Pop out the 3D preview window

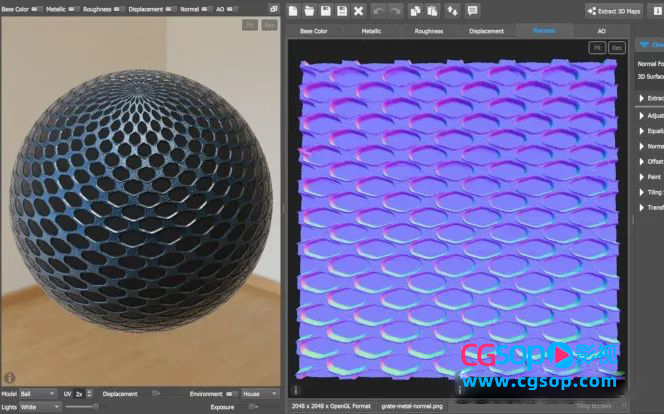[x=274, y=8]
